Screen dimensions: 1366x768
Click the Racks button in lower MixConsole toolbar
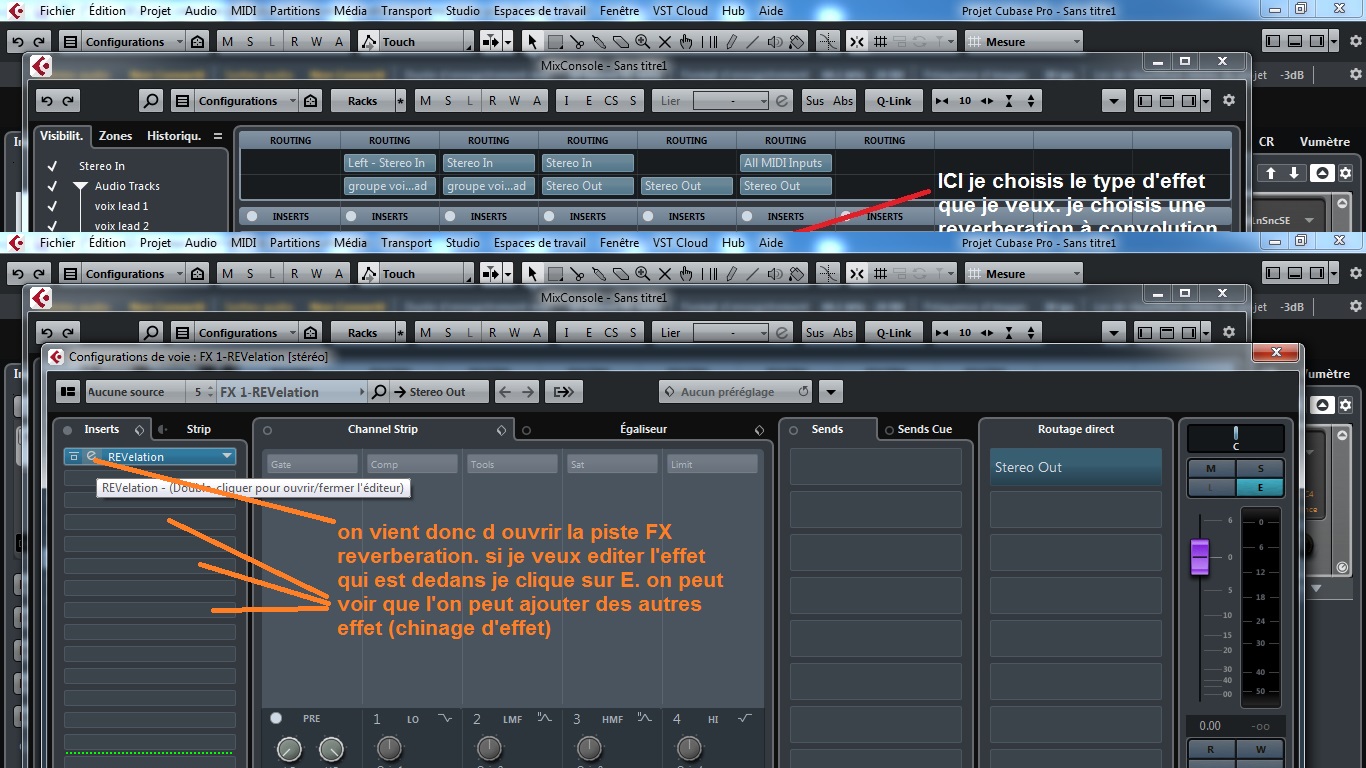point(362,333)
